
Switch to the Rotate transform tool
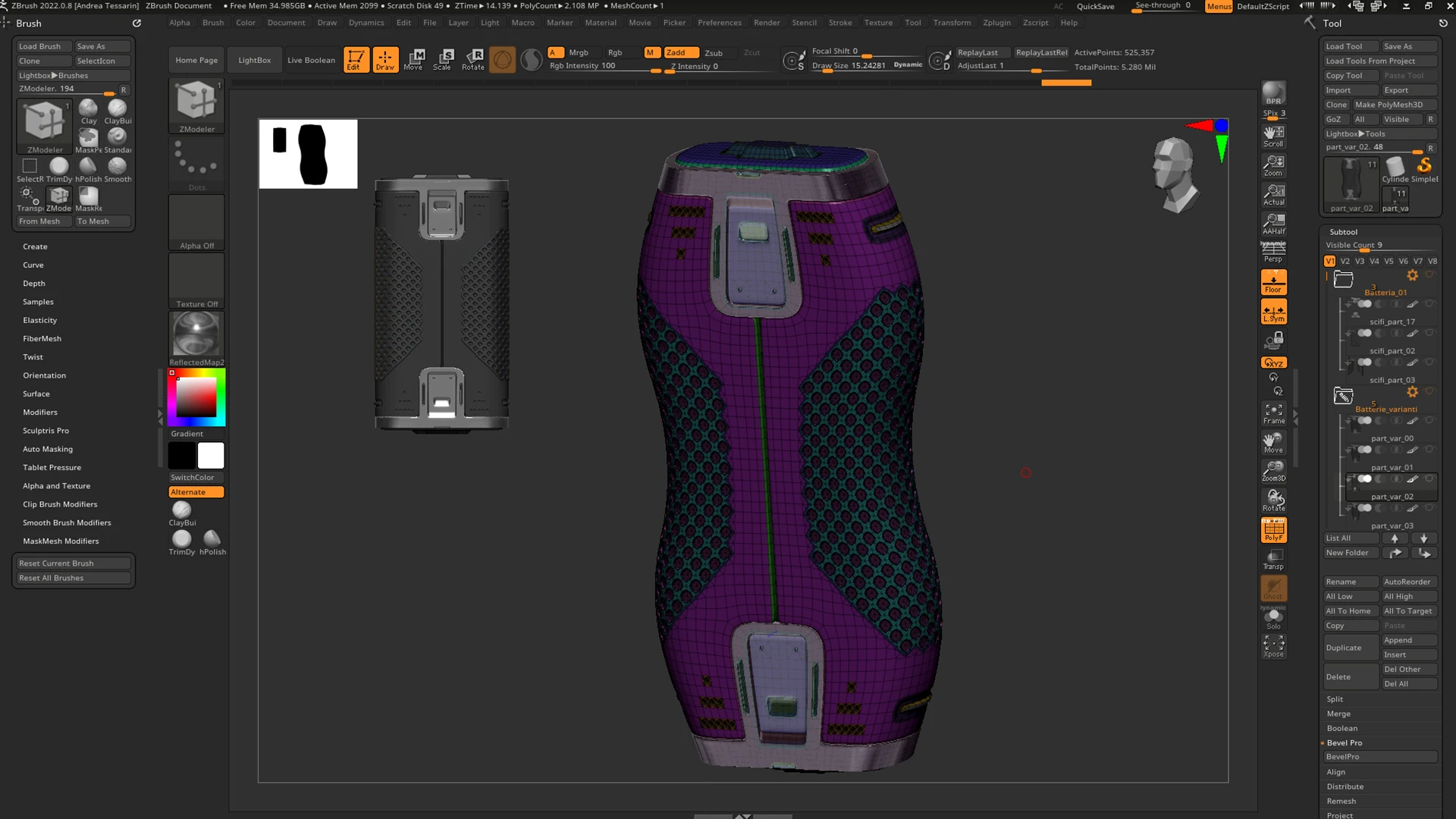(x=473, y=59)
